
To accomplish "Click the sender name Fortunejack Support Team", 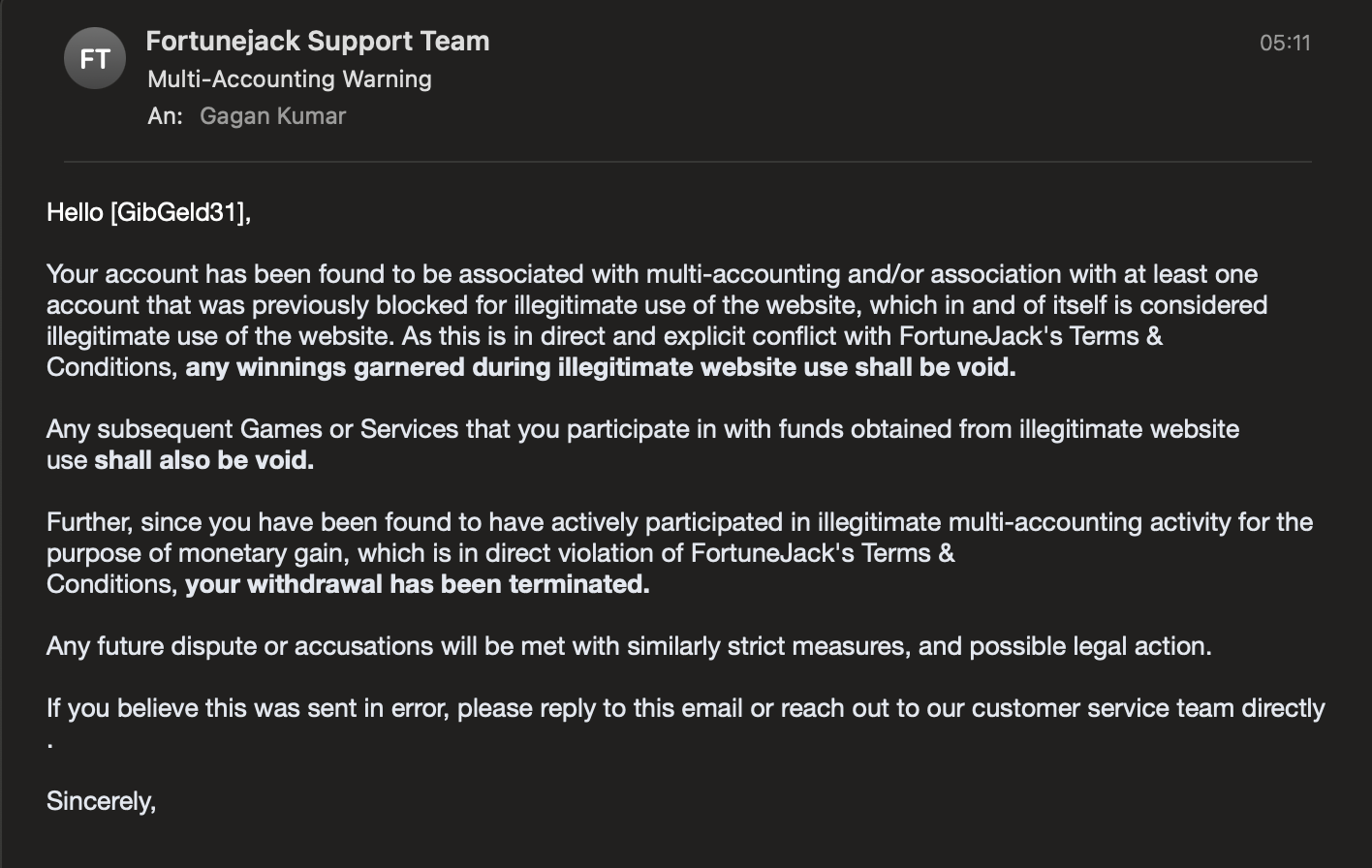I will click(x=317, y=42).
